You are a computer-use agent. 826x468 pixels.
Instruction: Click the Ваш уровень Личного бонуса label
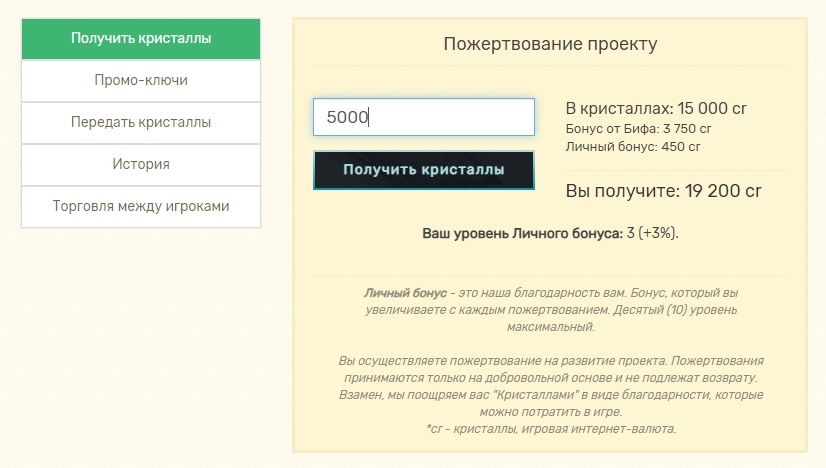click(523, 233)
